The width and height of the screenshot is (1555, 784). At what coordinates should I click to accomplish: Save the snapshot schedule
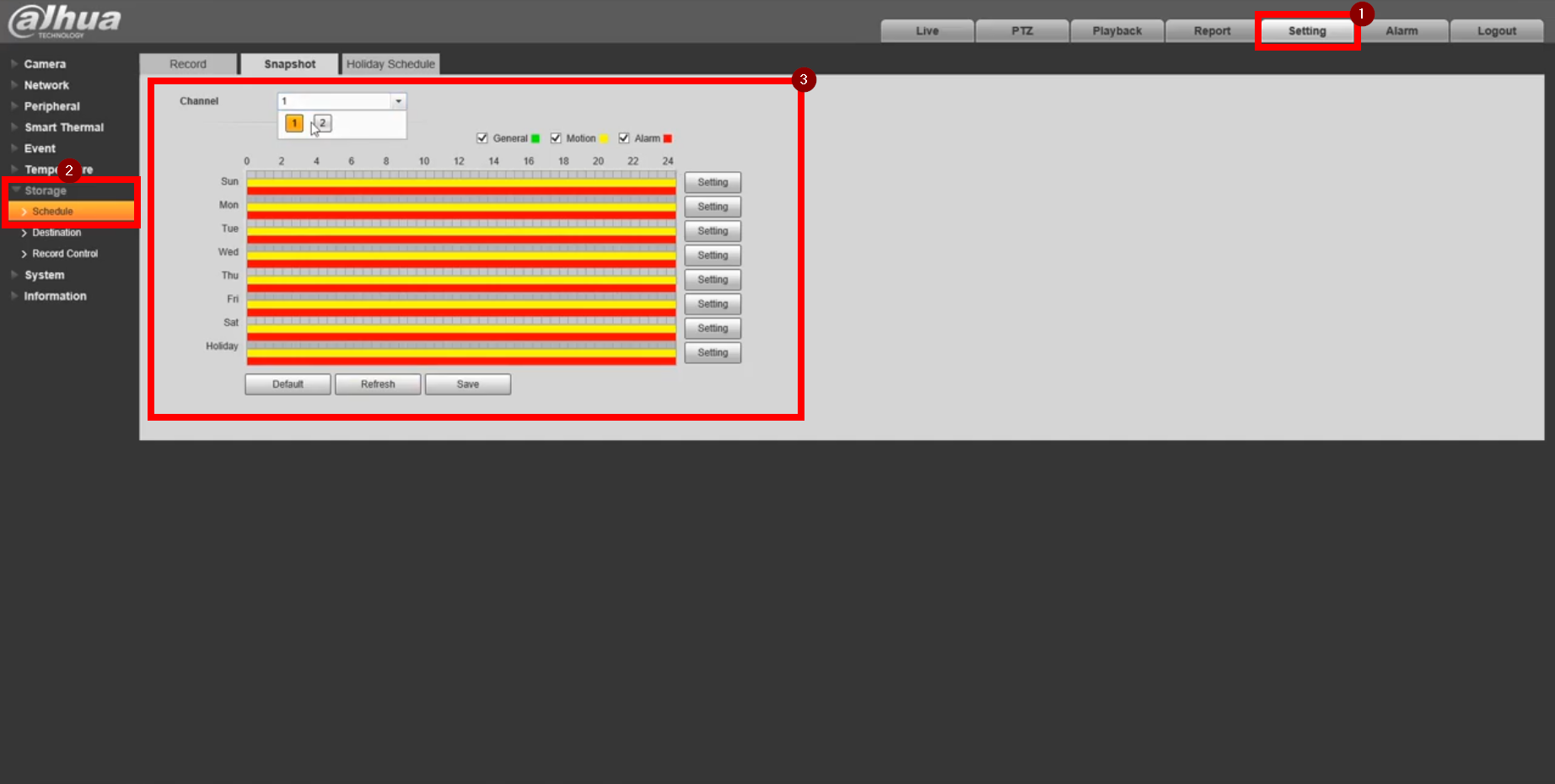click(x=468, y=384)
